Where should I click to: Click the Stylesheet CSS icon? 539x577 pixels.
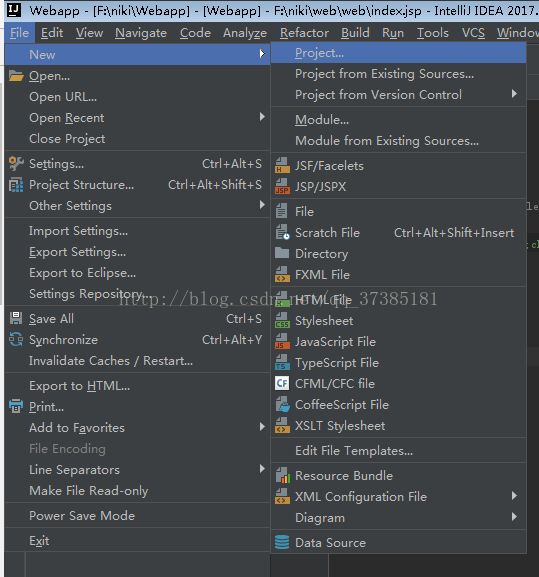(x=282, y=321)
